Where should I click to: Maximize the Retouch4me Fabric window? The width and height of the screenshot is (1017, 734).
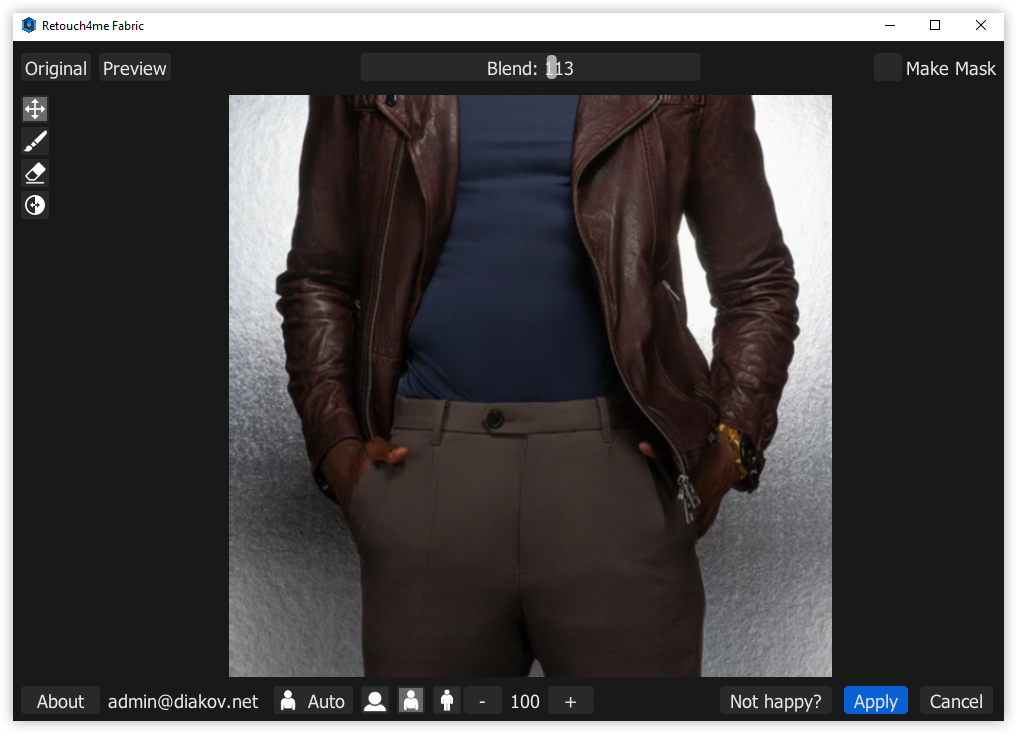935,25
